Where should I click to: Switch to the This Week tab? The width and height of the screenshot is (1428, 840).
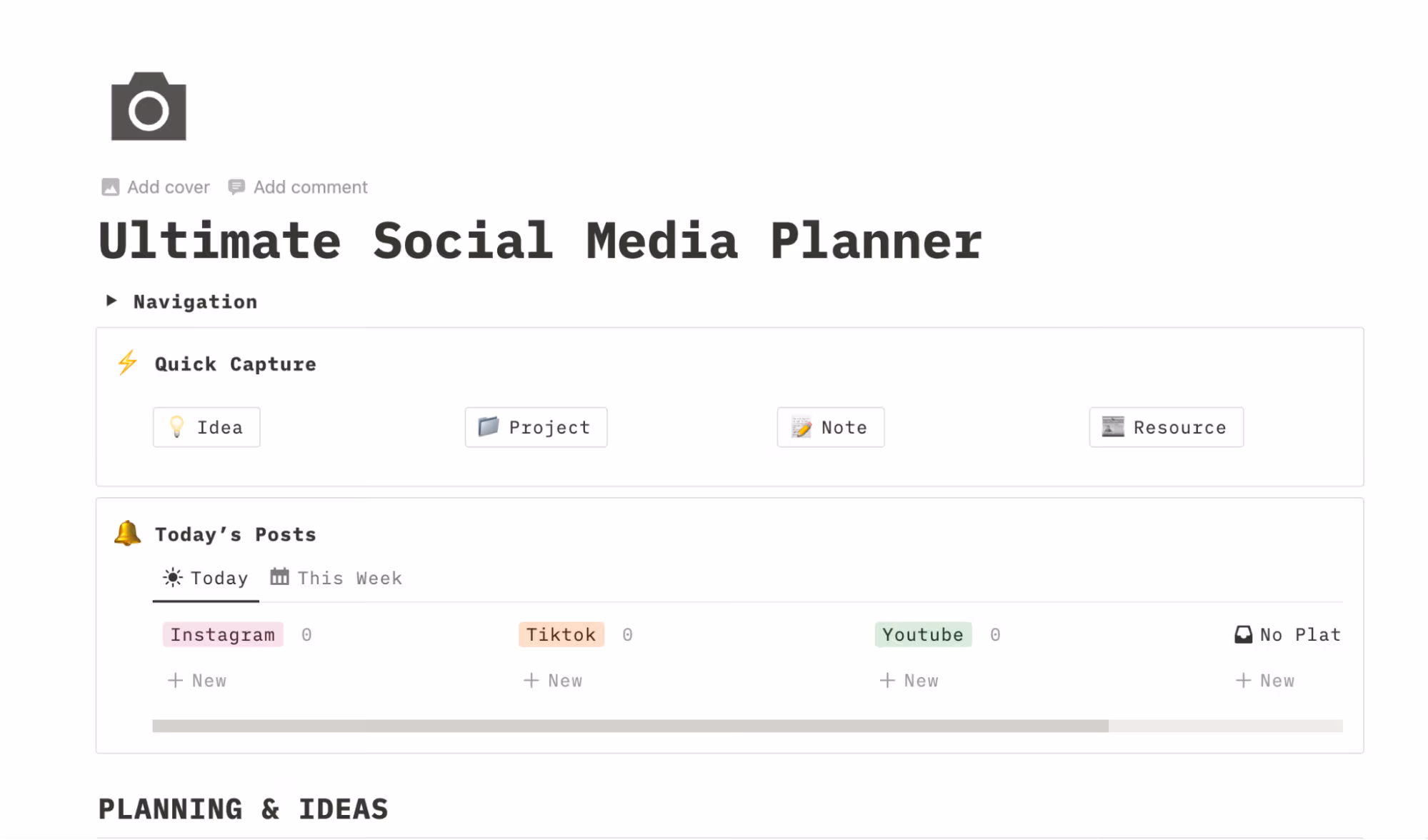coord(349,577)
